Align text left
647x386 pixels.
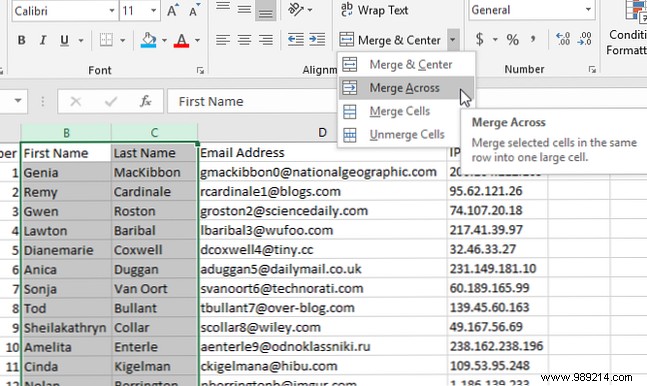[223, 40]
